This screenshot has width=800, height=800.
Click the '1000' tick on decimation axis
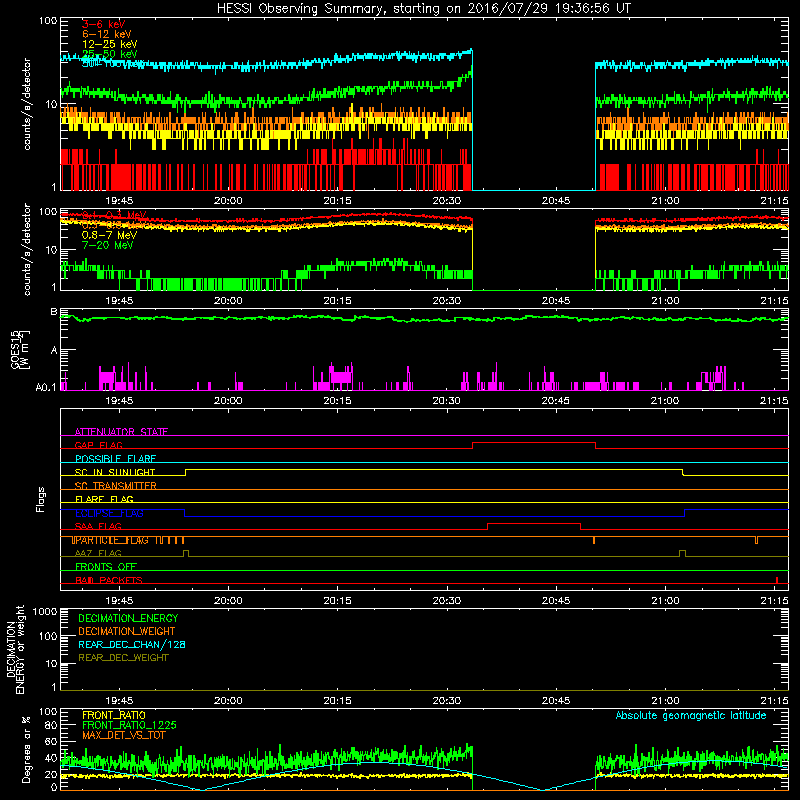click(45, 611)
